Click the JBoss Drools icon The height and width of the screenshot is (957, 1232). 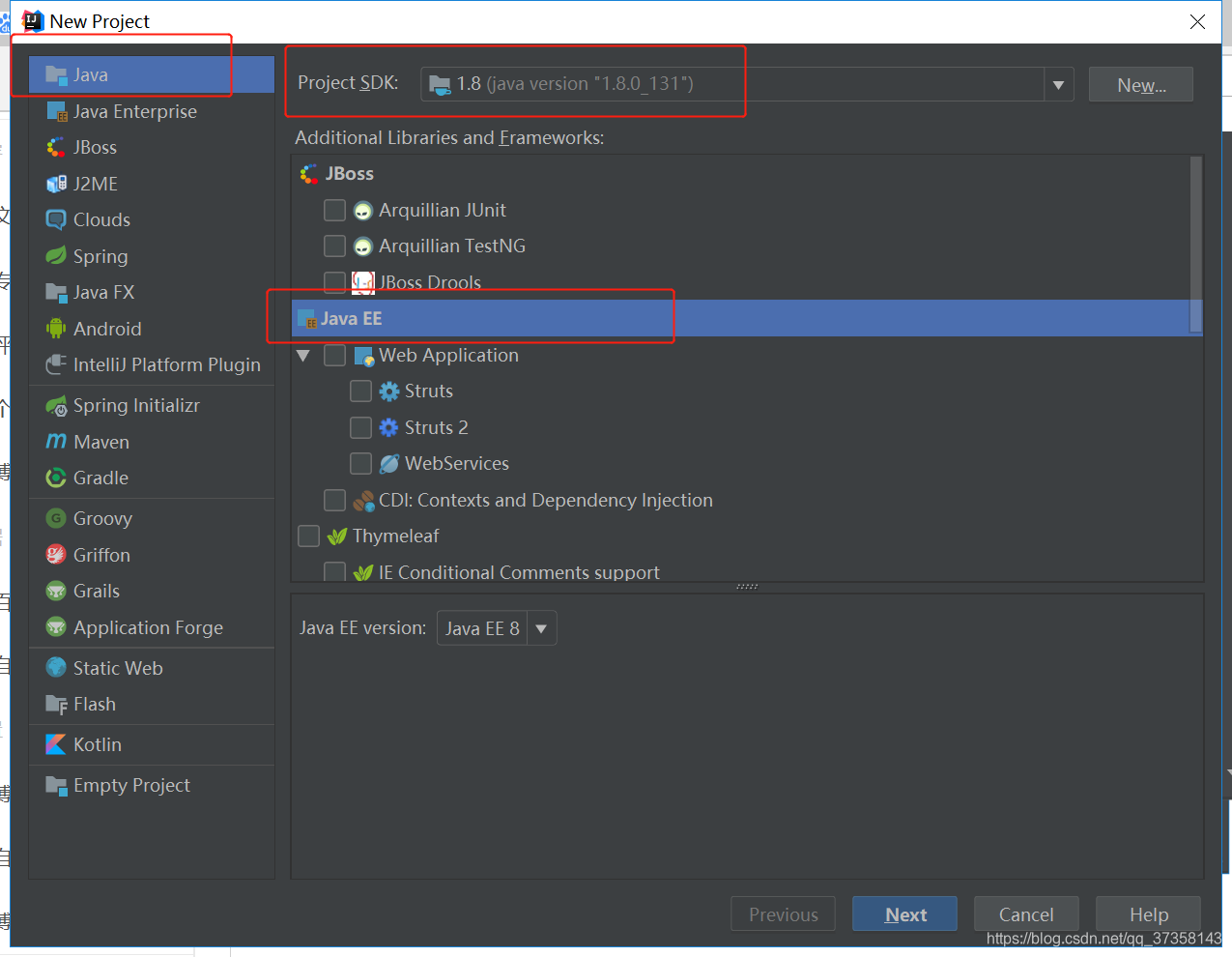(x=363, y=283)
